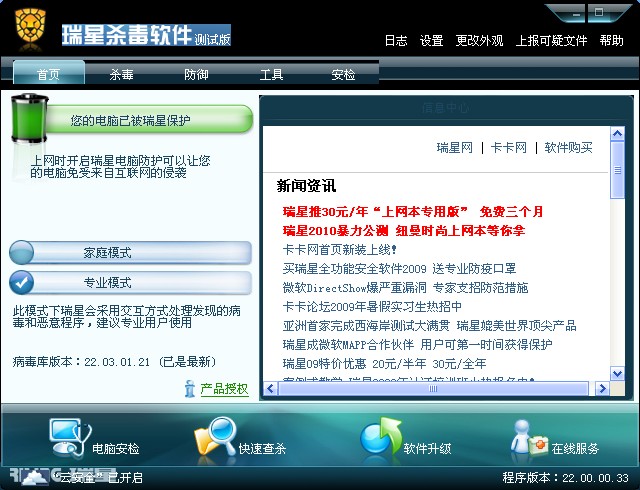Click the cloud security status icon
This screenshot has height=490, width=640.
tap(33, 477)
